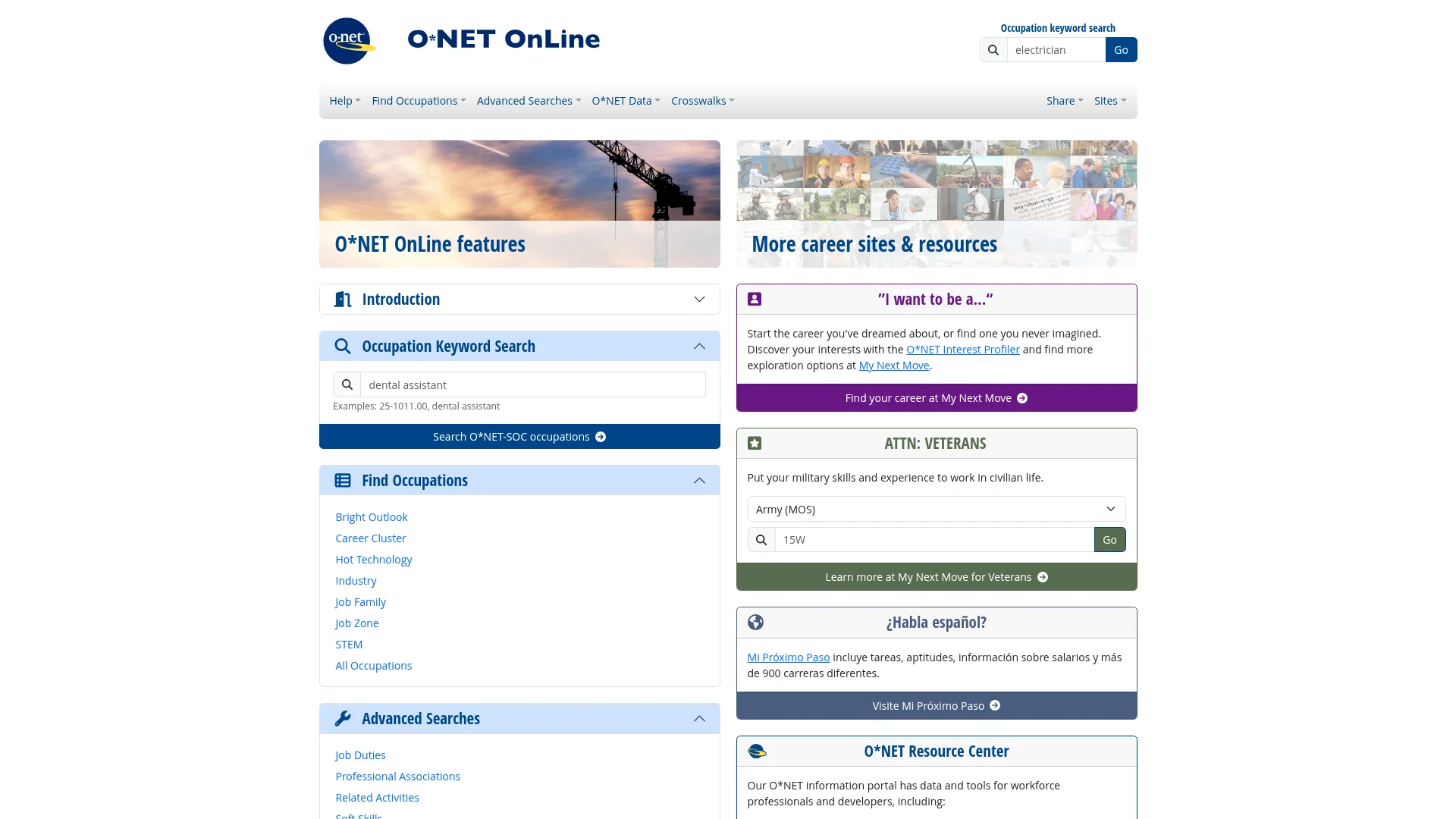Open the Job Family link
The height and width of the screenshot is (819, 1456).
360,602
